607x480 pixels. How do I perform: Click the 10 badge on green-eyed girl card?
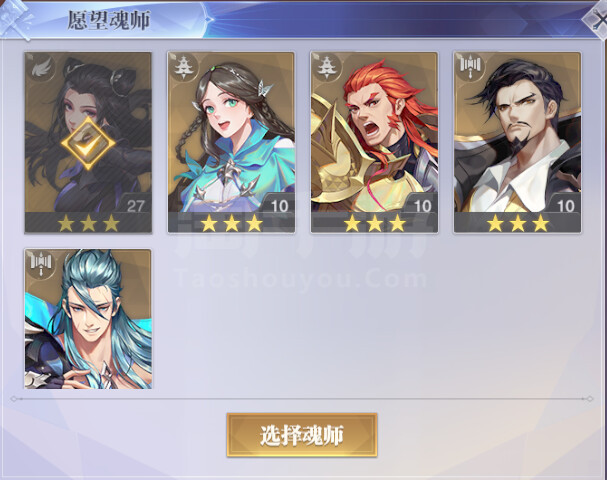pos(279,206)
